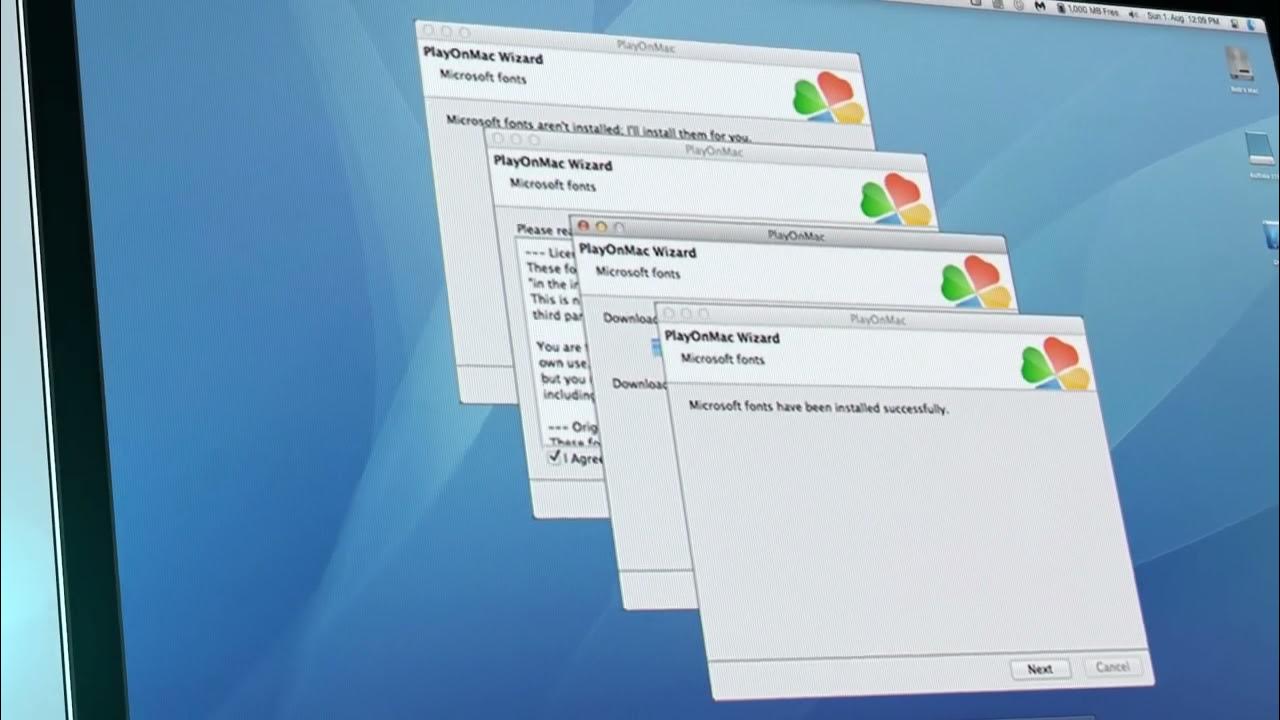Click 'Microsoft fonts aren't installed' text in rearmost wizard
Screen dimensions: 1280x720
[598, 128]
